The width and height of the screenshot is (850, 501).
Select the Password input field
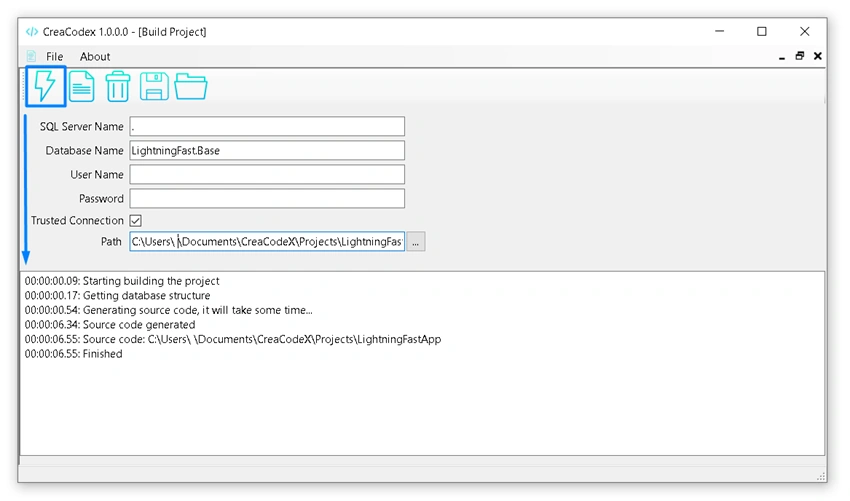pos(267,198)
